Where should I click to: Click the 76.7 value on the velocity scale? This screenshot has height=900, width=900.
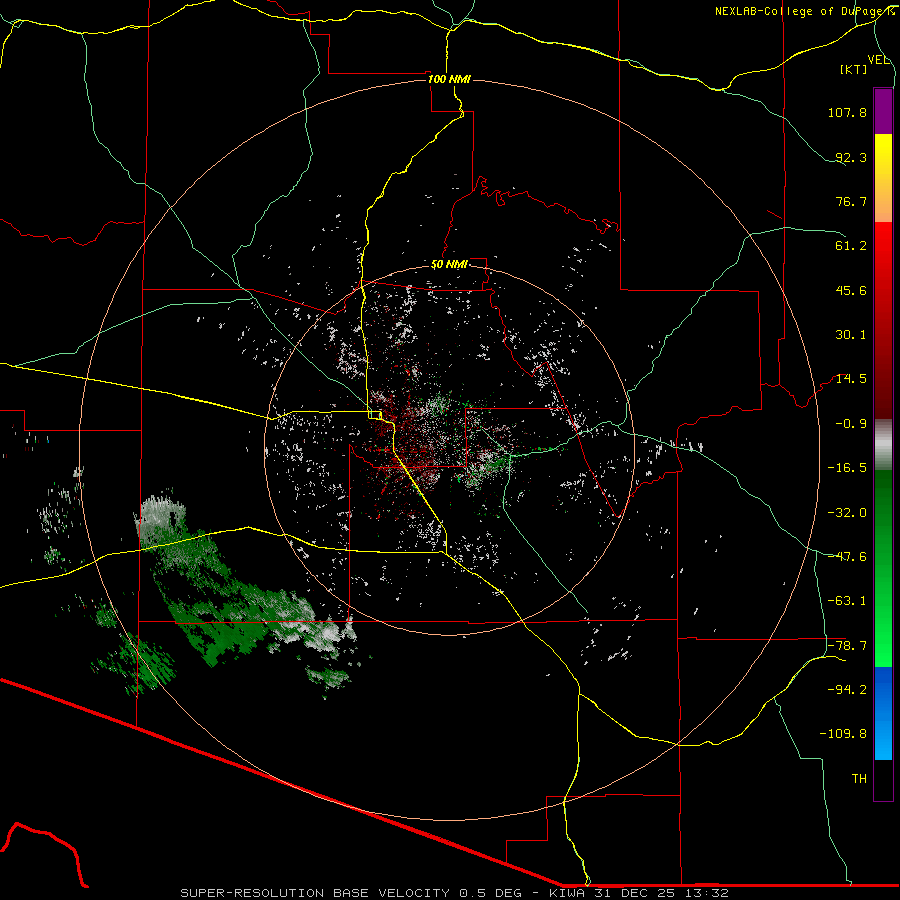(x=851, y=201)
